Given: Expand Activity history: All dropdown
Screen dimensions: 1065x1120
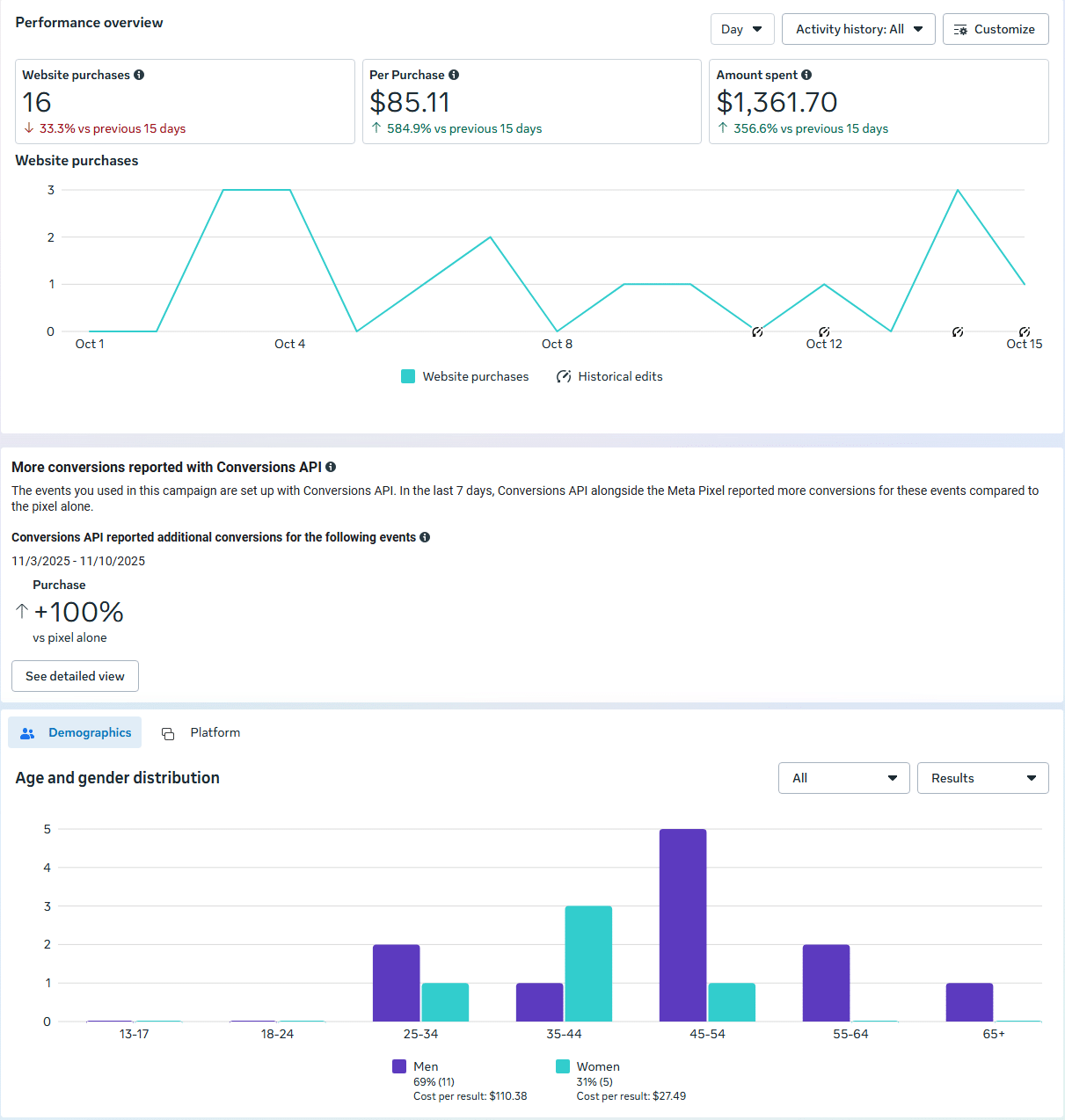Looking at the screenshot, I should (x=857, y=29).
